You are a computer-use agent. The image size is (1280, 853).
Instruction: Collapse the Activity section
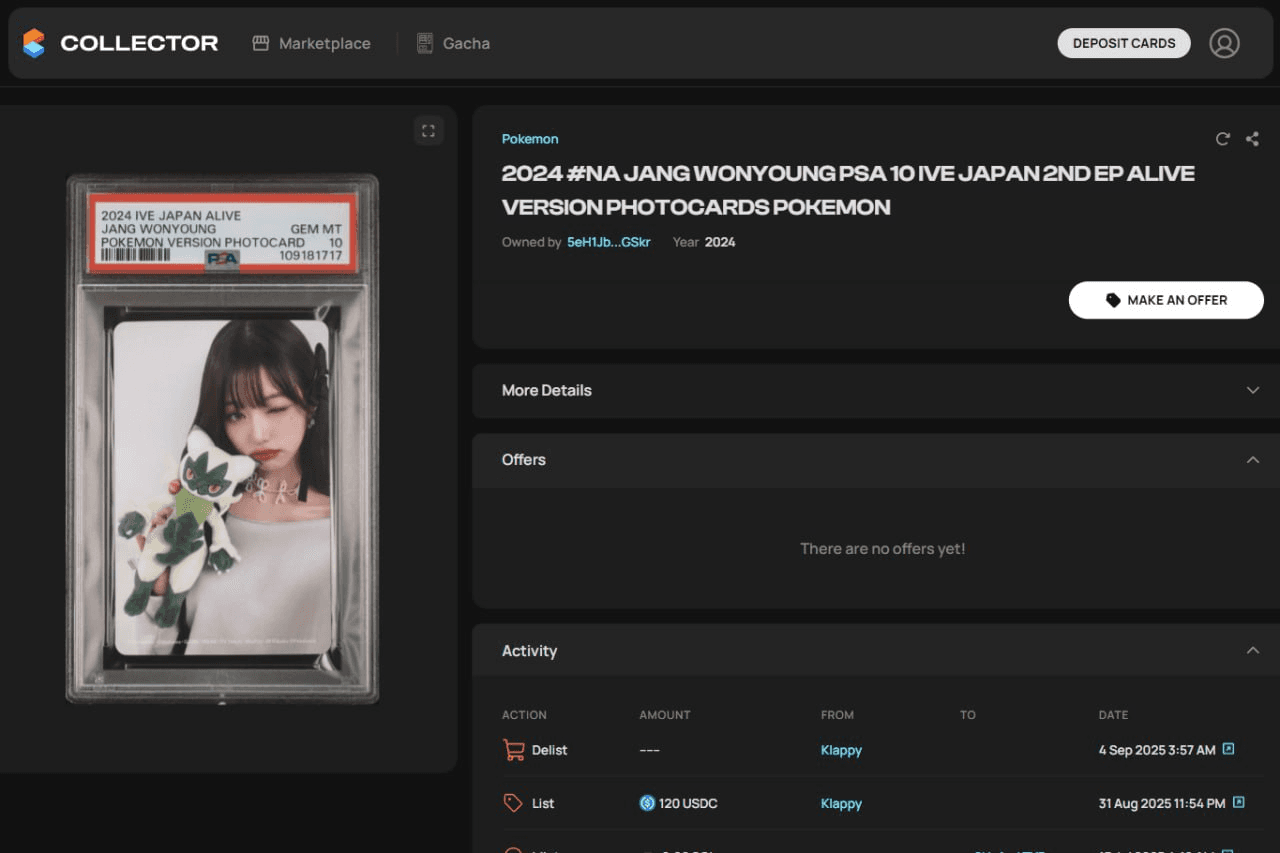point(876,651)
